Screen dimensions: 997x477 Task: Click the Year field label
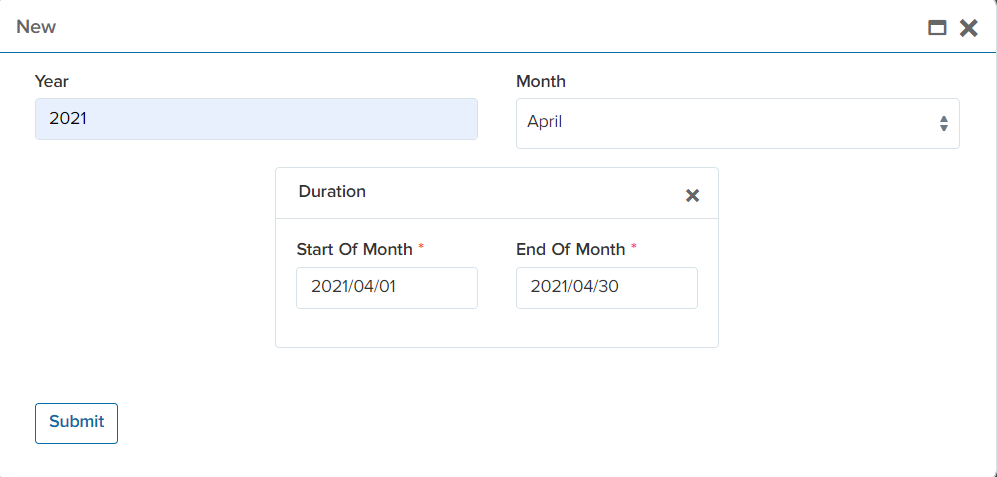(x=52, y=81)
